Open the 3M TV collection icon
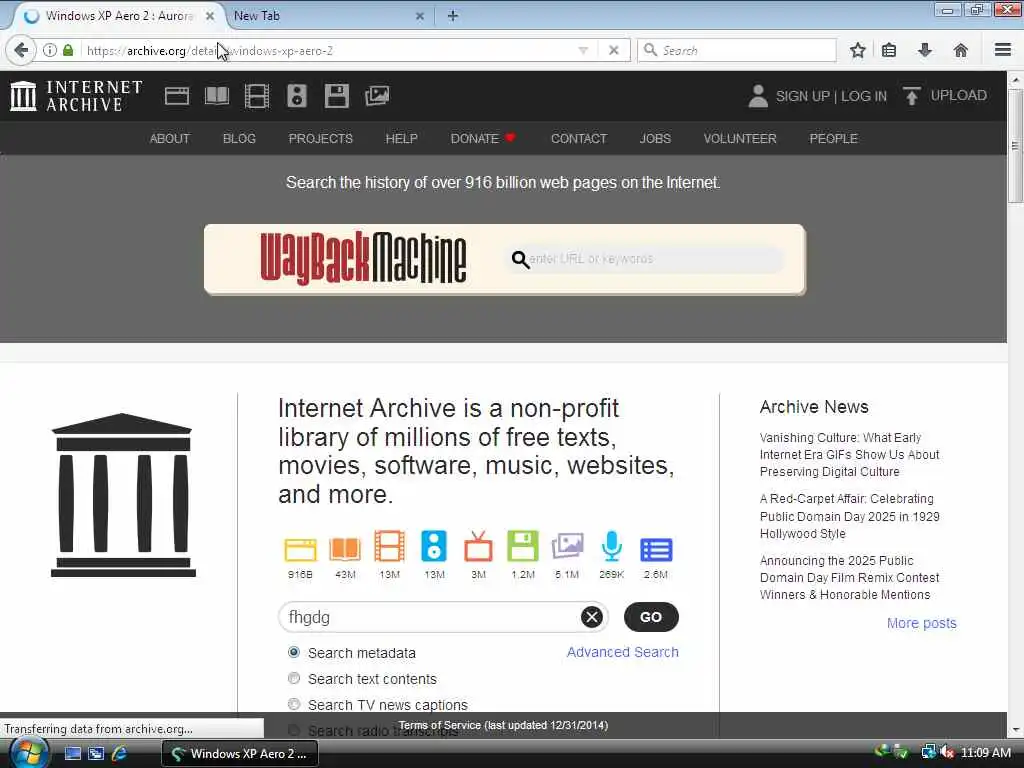 478,547
